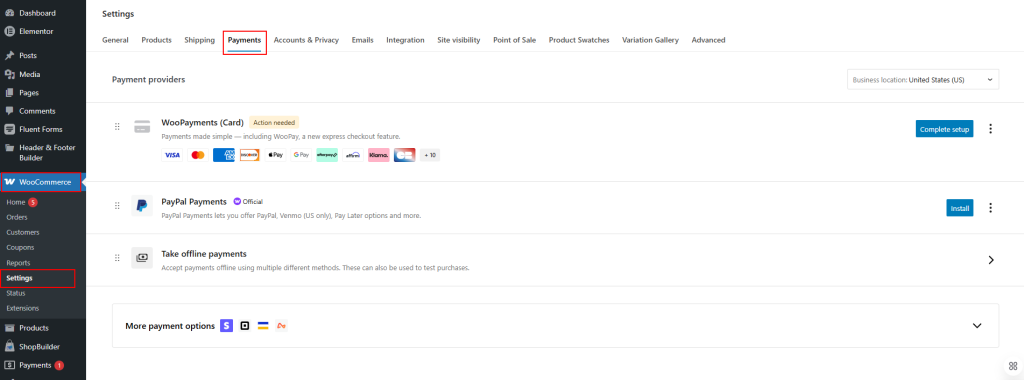Click the Google Pay logo

pos(301,155)
